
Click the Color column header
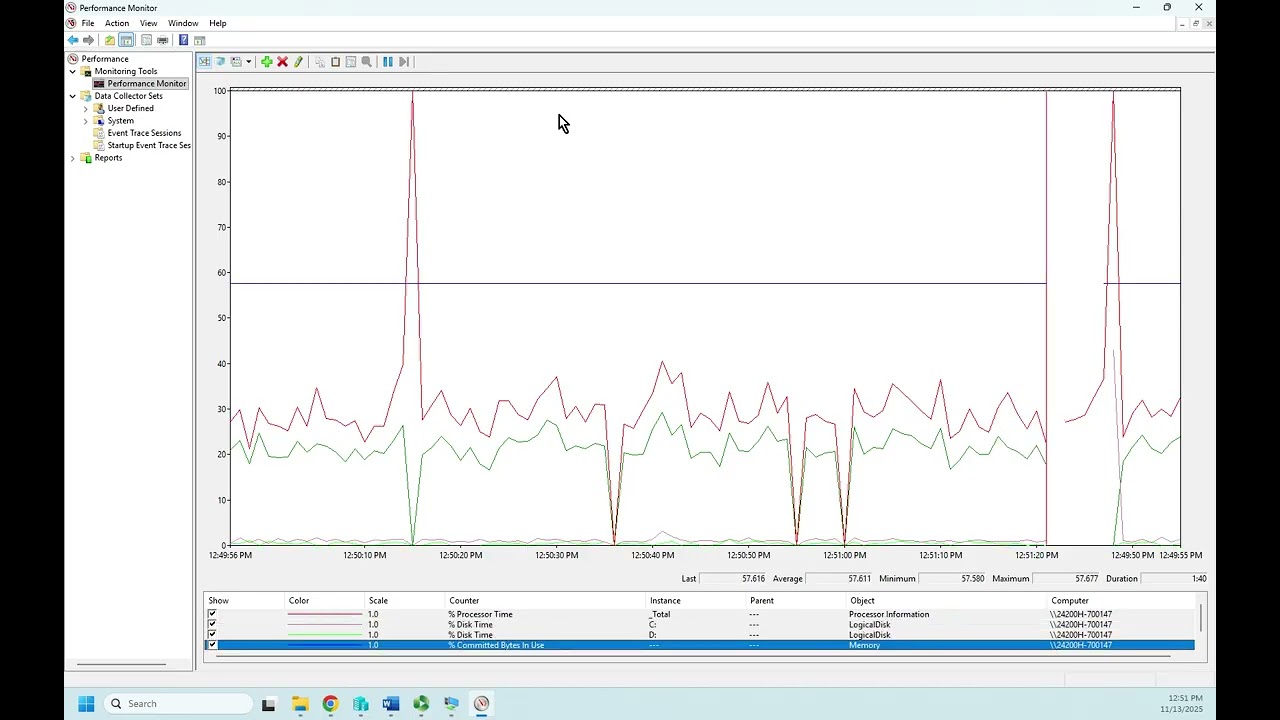tap(325, 601)
